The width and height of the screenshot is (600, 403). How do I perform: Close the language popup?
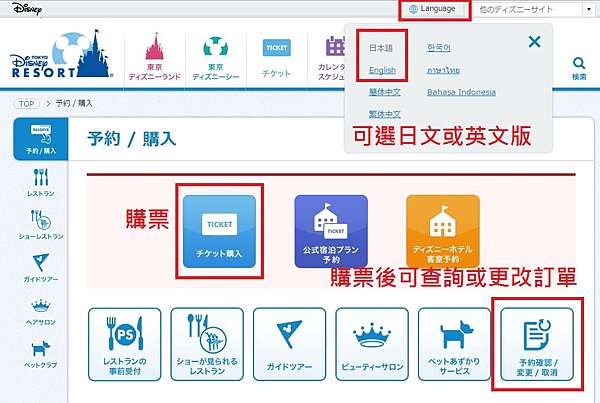click(x=534, y=41)
